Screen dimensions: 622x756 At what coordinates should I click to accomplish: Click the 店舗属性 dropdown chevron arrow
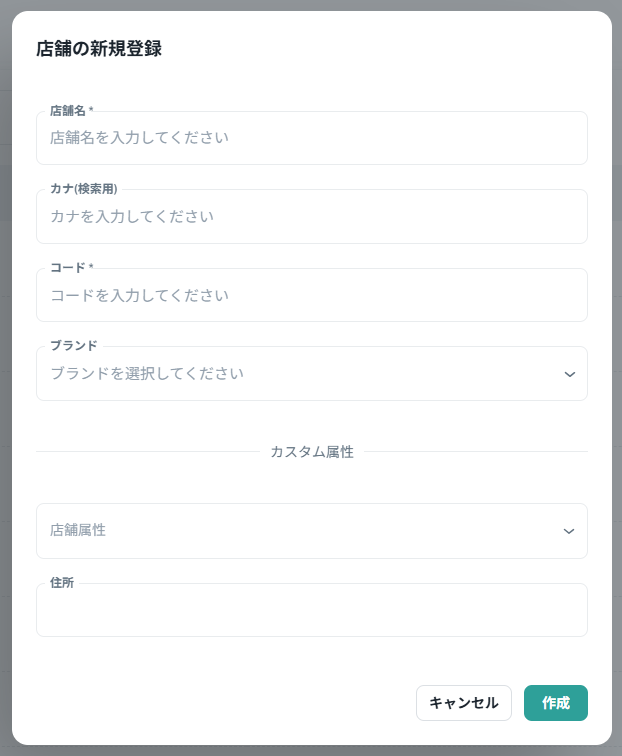pos(569,531)
